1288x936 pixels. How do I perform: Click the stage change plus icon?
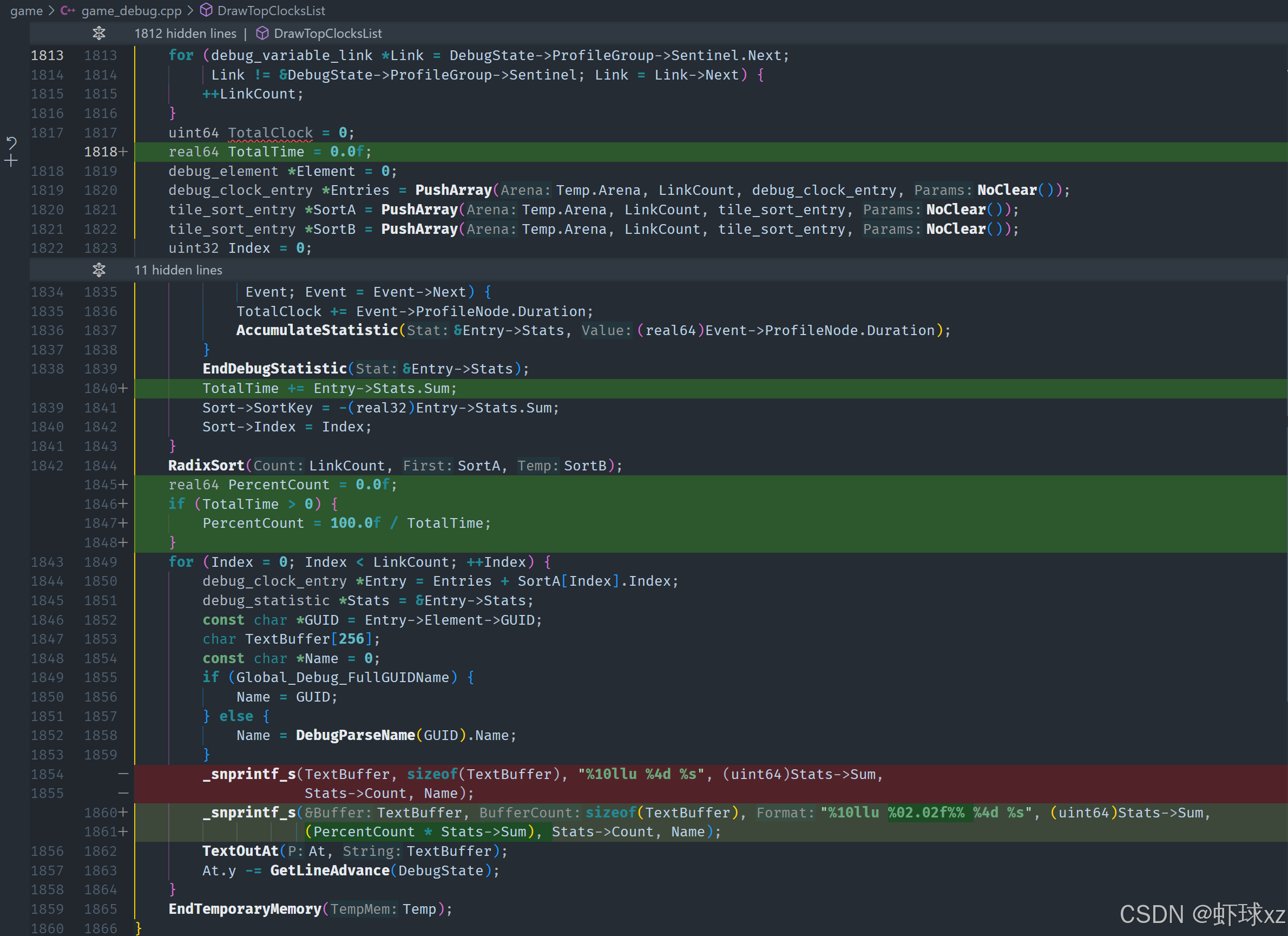(x=11, y=161)
